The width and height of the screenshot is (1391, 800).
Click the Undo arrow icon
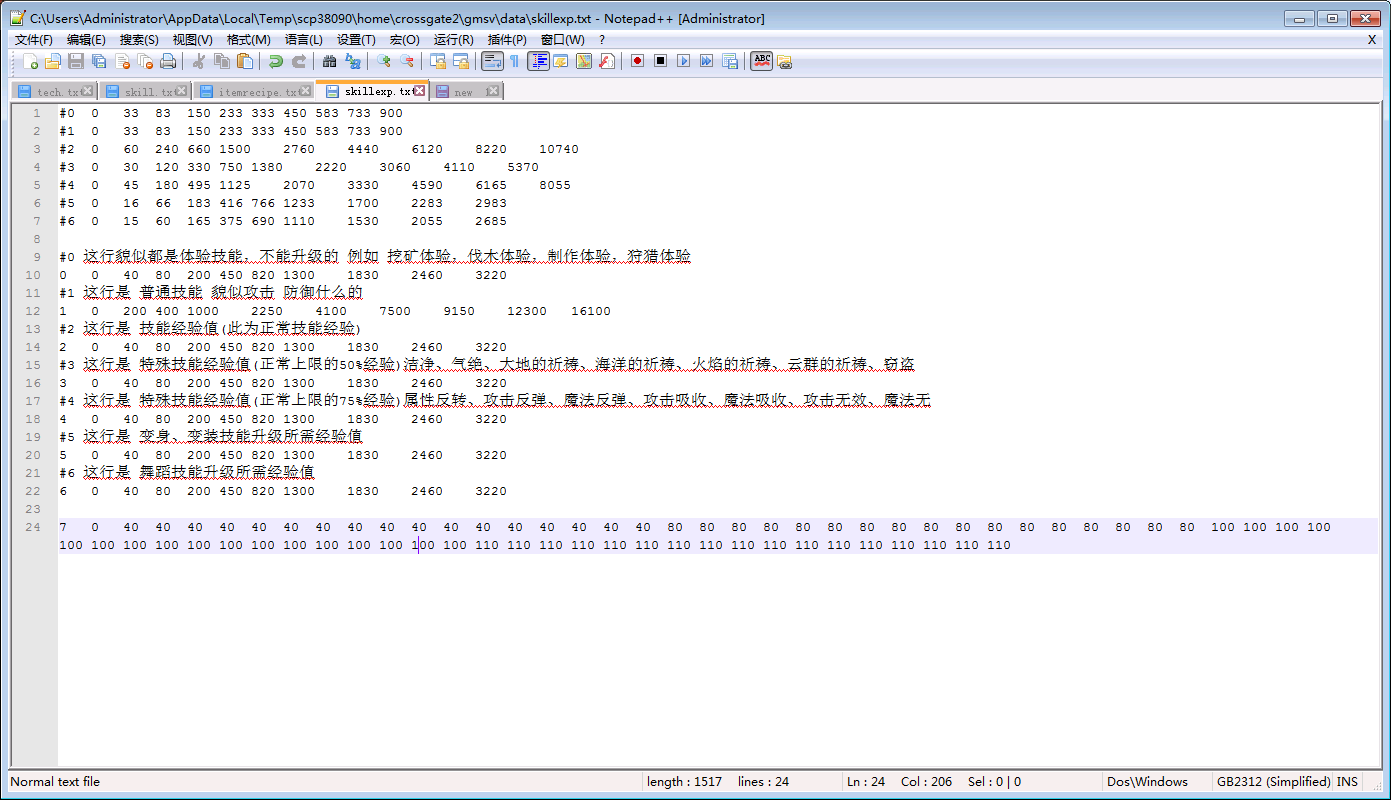pos(275,62)
